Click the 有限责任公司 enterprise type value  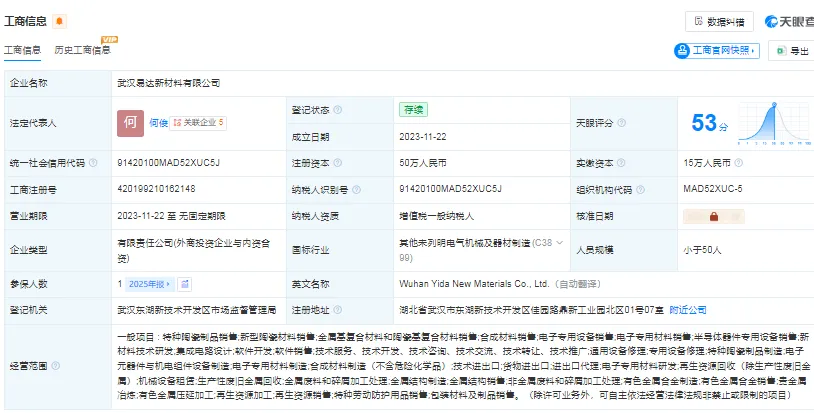[194, 251]
